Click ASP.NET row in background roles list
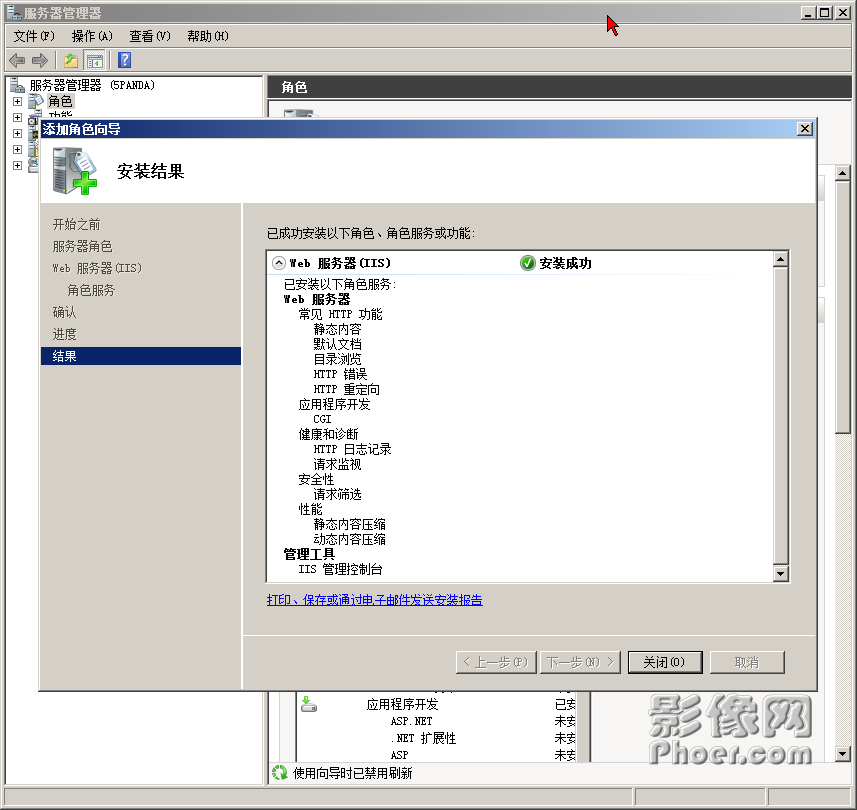The image size is (857, 810). click(x=412, y=721)
